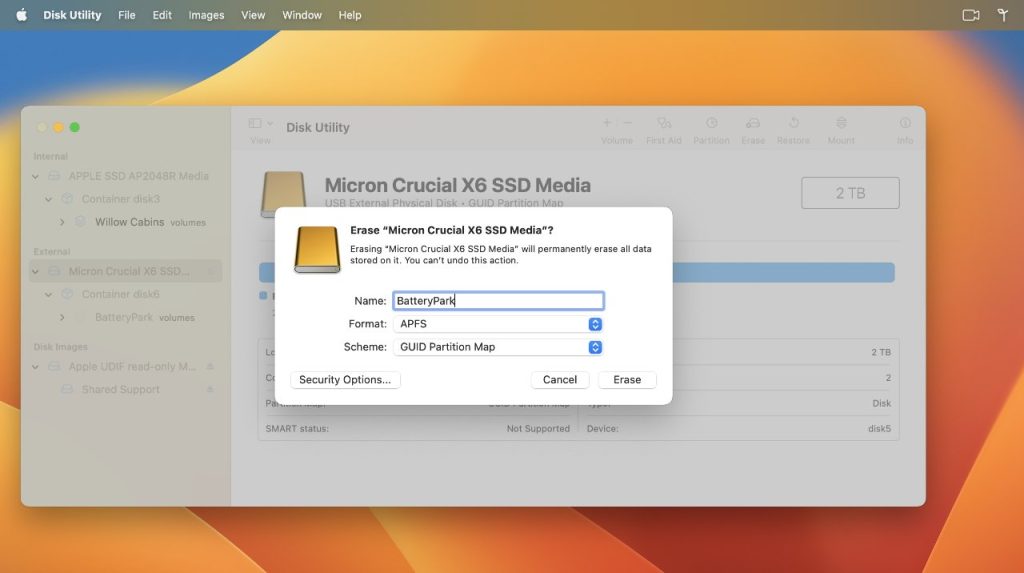Click the Partition toolbar icon
This screenshot has width=1024, height=573.
711,123
